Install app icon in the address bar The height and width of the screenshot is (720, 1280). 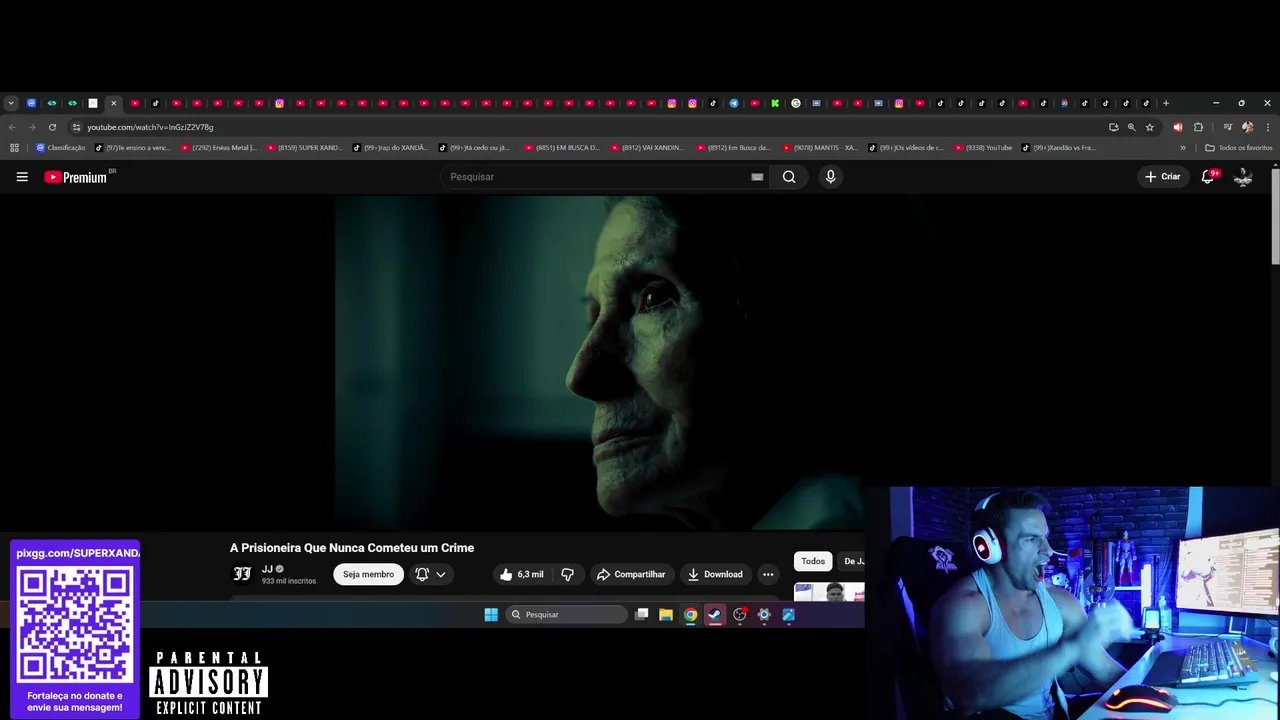point(1113,127)
